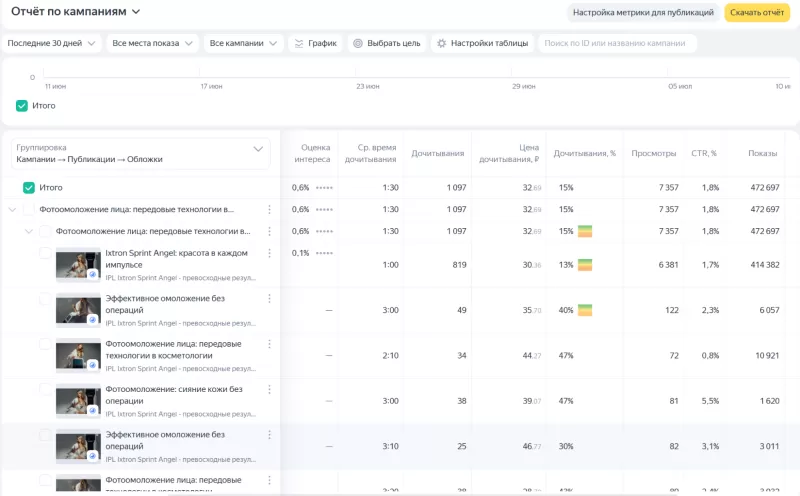Open three-dot menu for Фотоомоложение: сияние кожи row
This screenshot has width=800, height=496.
[x=269, y=390]
